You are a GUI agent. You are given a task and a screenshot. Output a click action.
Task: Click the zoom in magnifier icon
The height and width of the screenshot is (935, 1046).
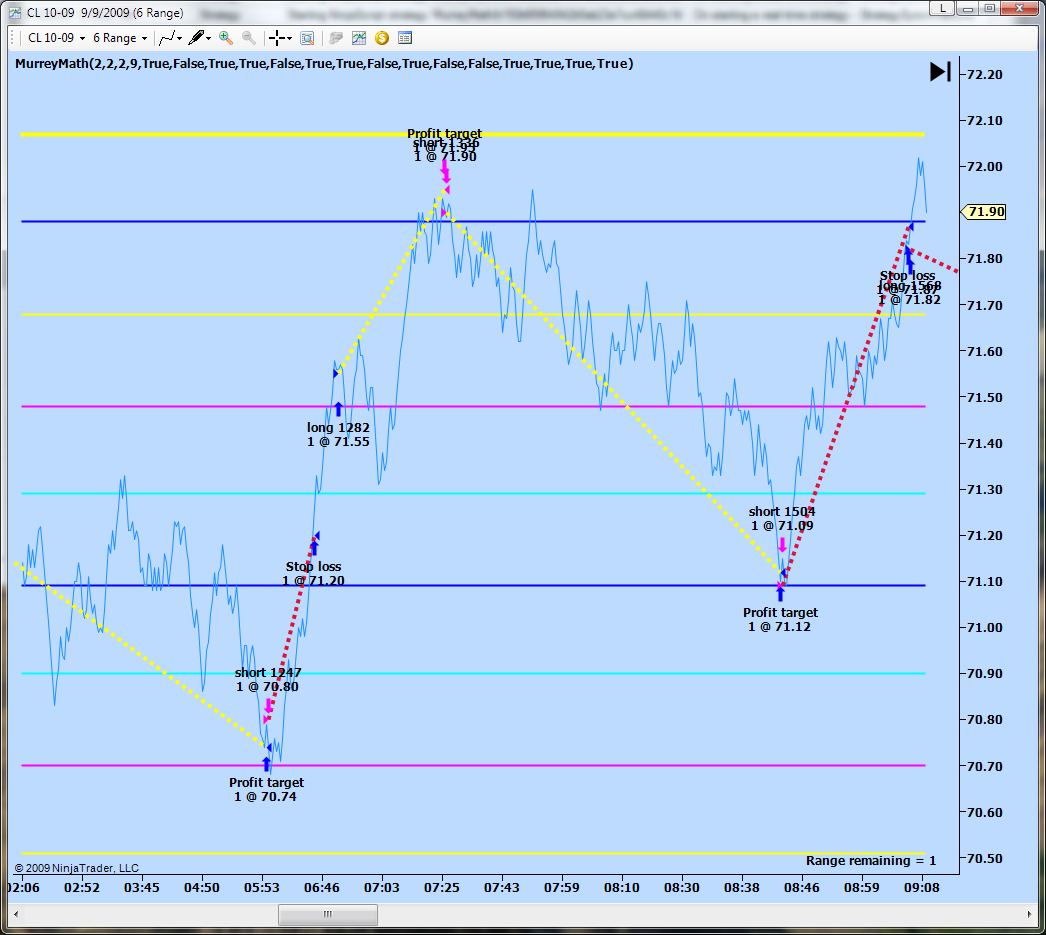[226, 38]
